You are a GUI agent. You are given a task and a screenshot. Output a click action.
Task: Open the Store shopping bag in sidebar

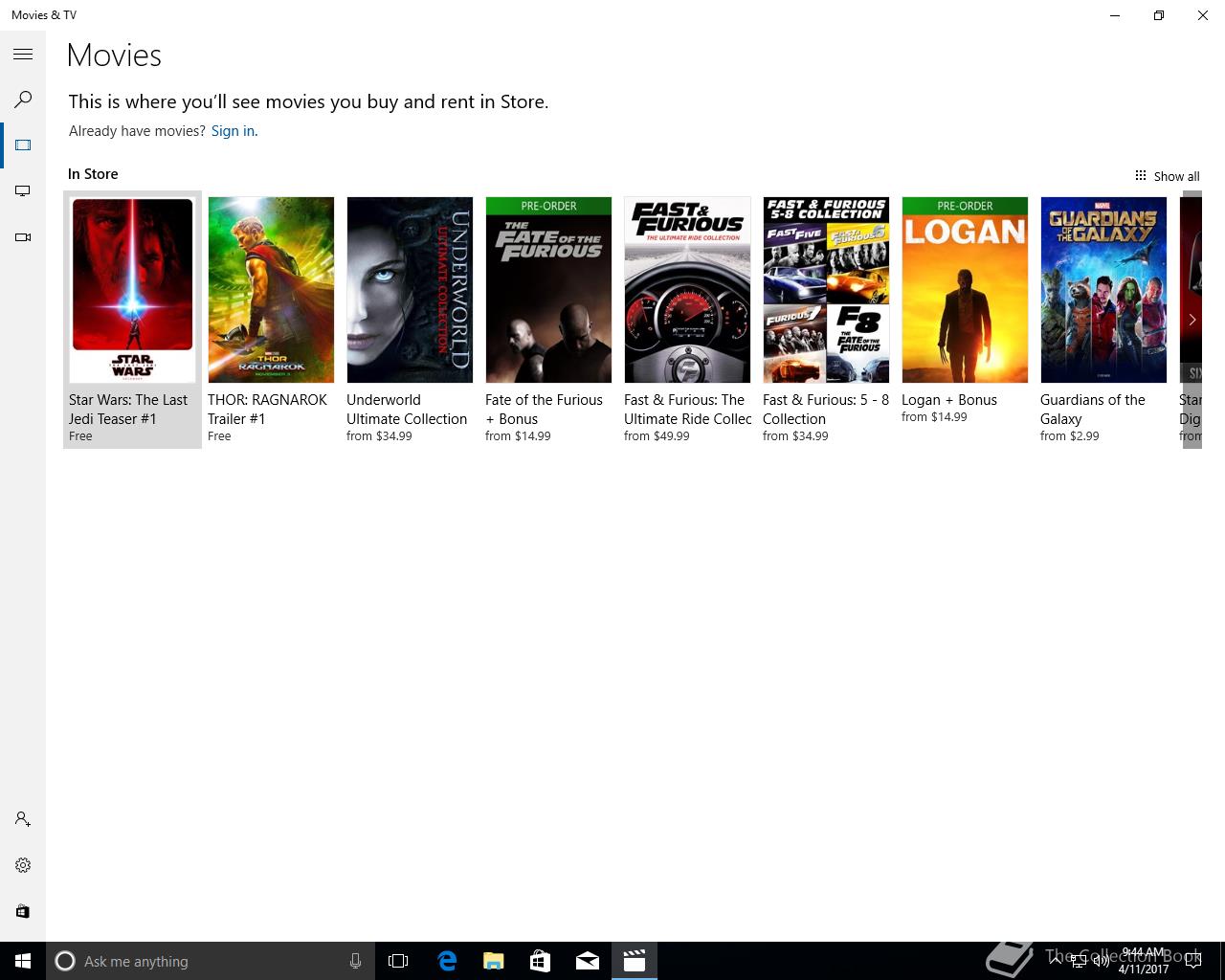coord(23,911)
